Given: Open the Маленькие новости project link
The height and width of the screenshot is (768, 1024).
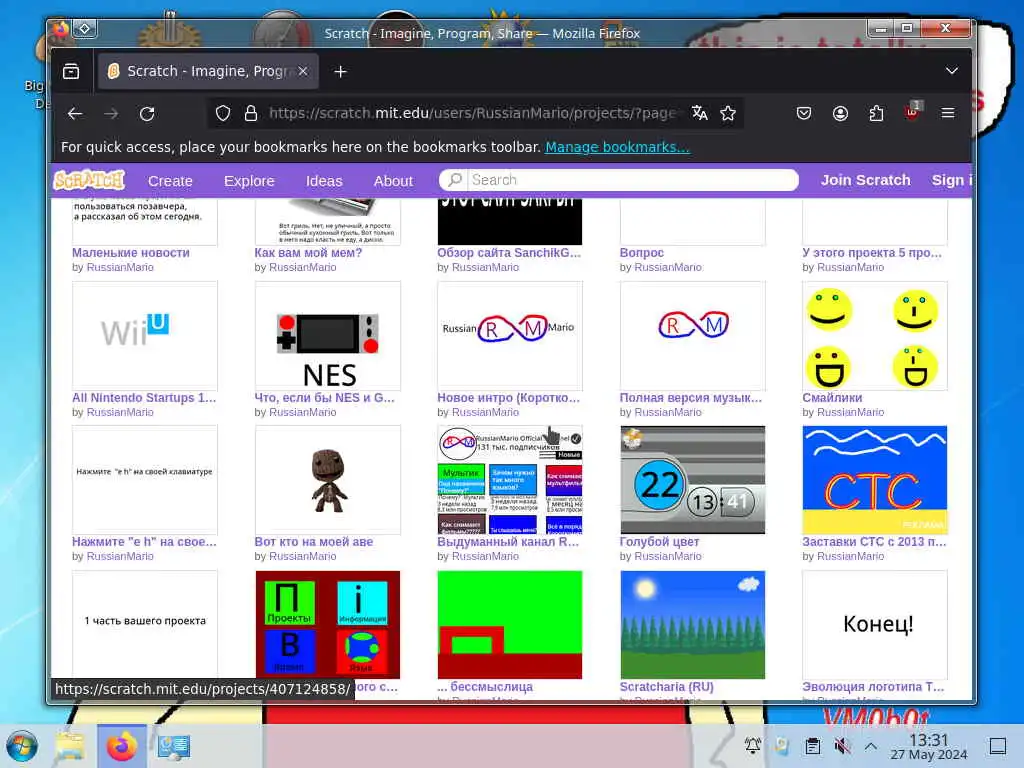Looking at the screenshot, I should point(131,253).
